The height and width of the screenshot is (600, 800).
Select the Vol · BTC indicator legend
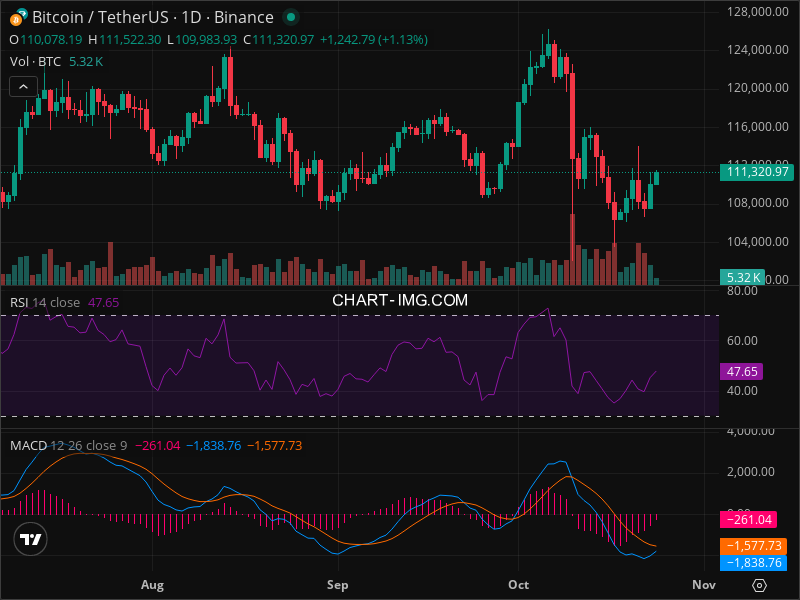pos(34,62)
